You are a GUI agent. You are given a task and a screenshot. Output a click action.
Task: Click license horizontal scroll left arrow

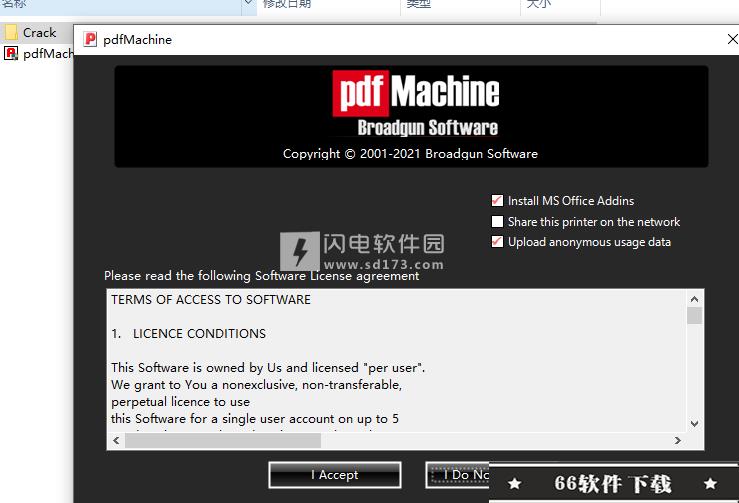coord(116,440)
